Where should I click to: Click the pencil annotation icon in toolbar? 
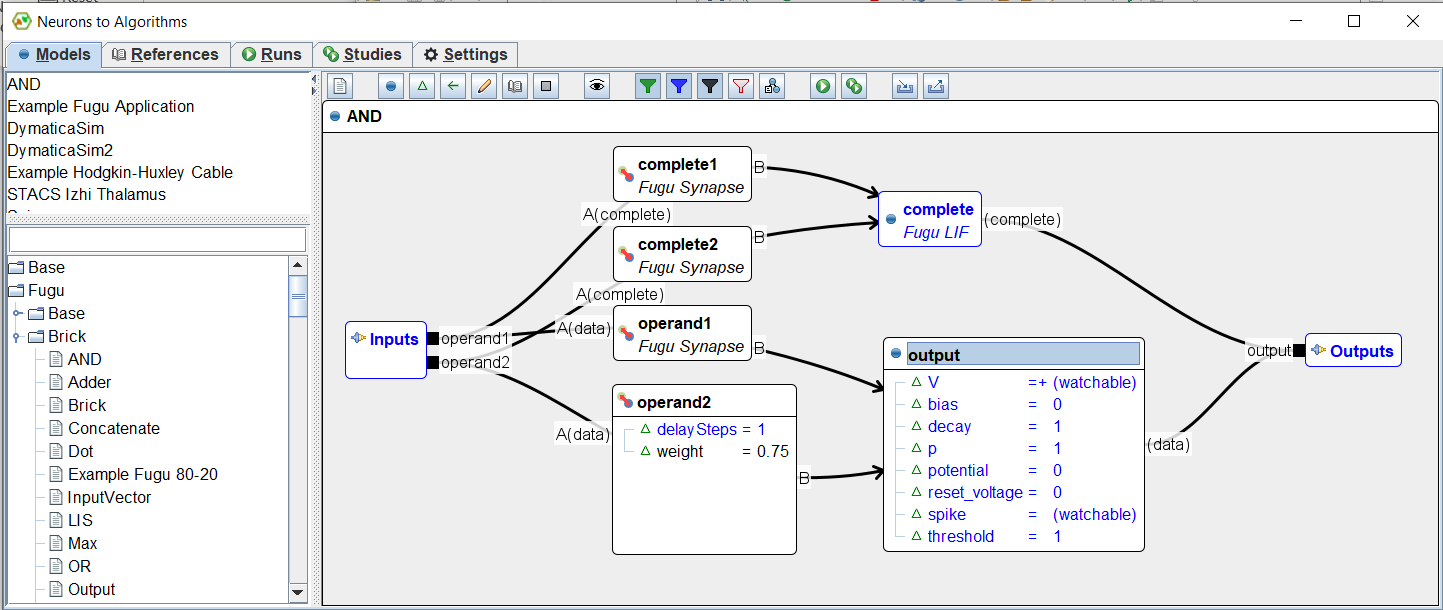[x=484, y=86]
